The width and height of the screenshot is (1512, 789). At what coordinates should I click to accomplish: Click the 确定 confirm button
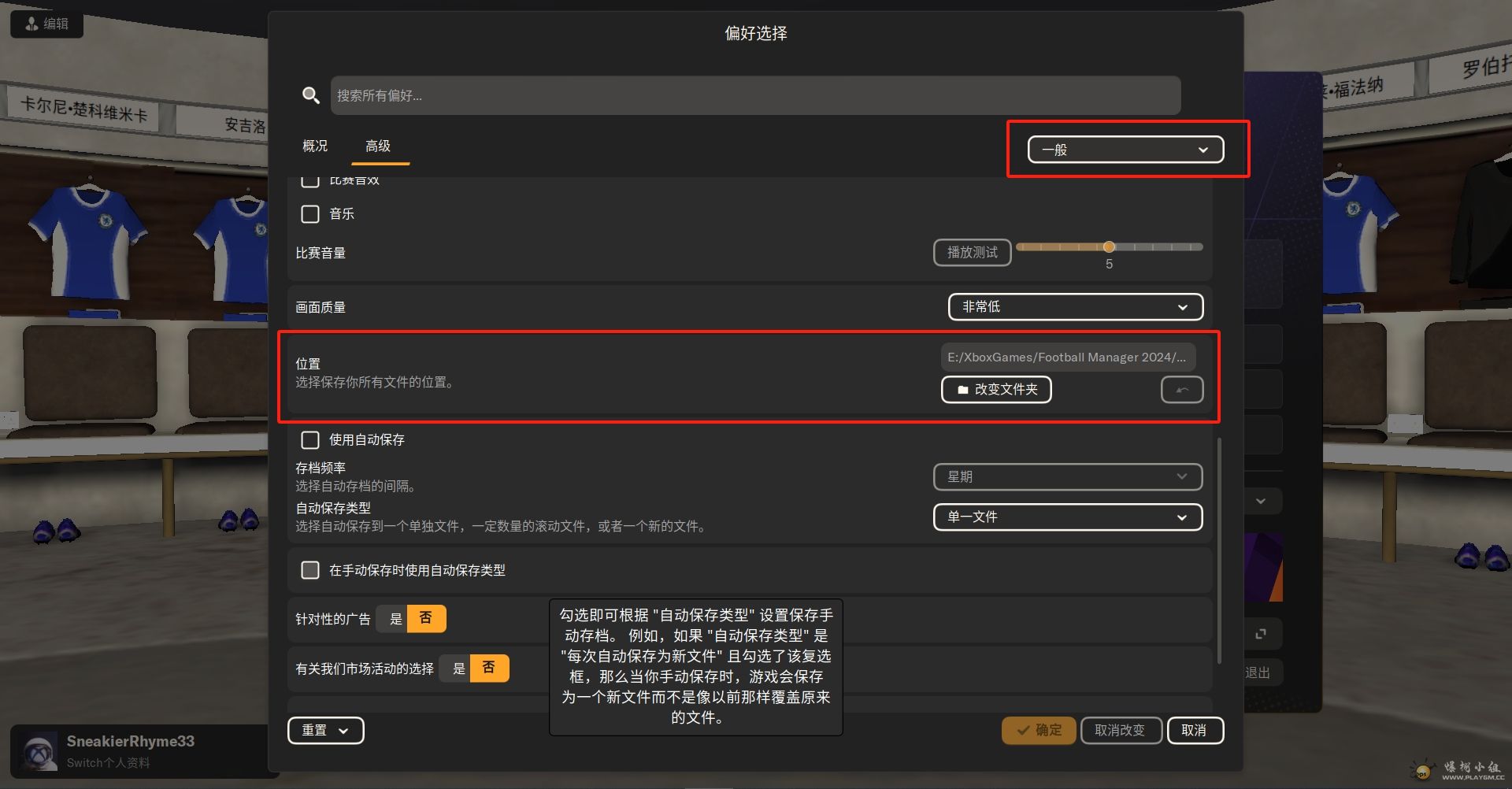click(x=1039, y=731)
